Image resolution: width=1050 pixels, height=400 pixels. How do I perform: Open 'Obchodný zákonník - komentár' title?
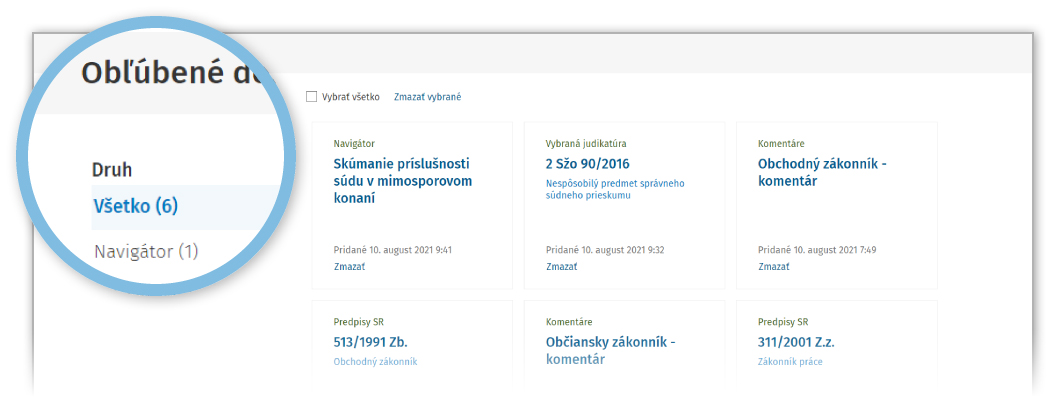(x=822, y=172)
